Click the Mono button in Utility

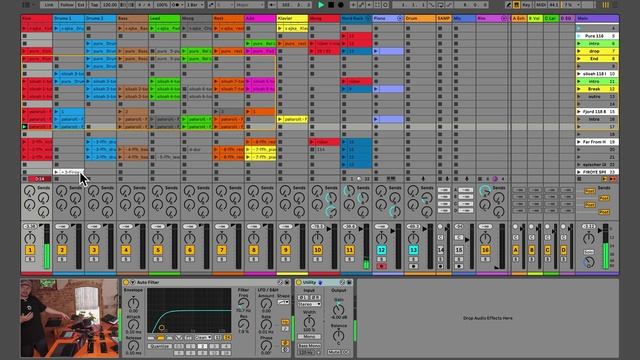coord(309,337)
